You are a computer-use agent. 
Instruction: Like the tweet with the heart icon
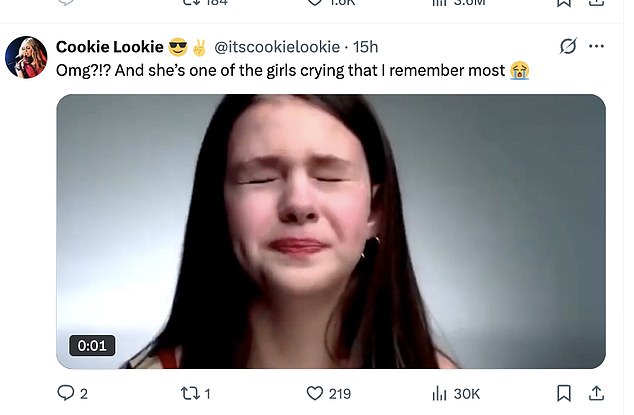(x=314, y=393)
